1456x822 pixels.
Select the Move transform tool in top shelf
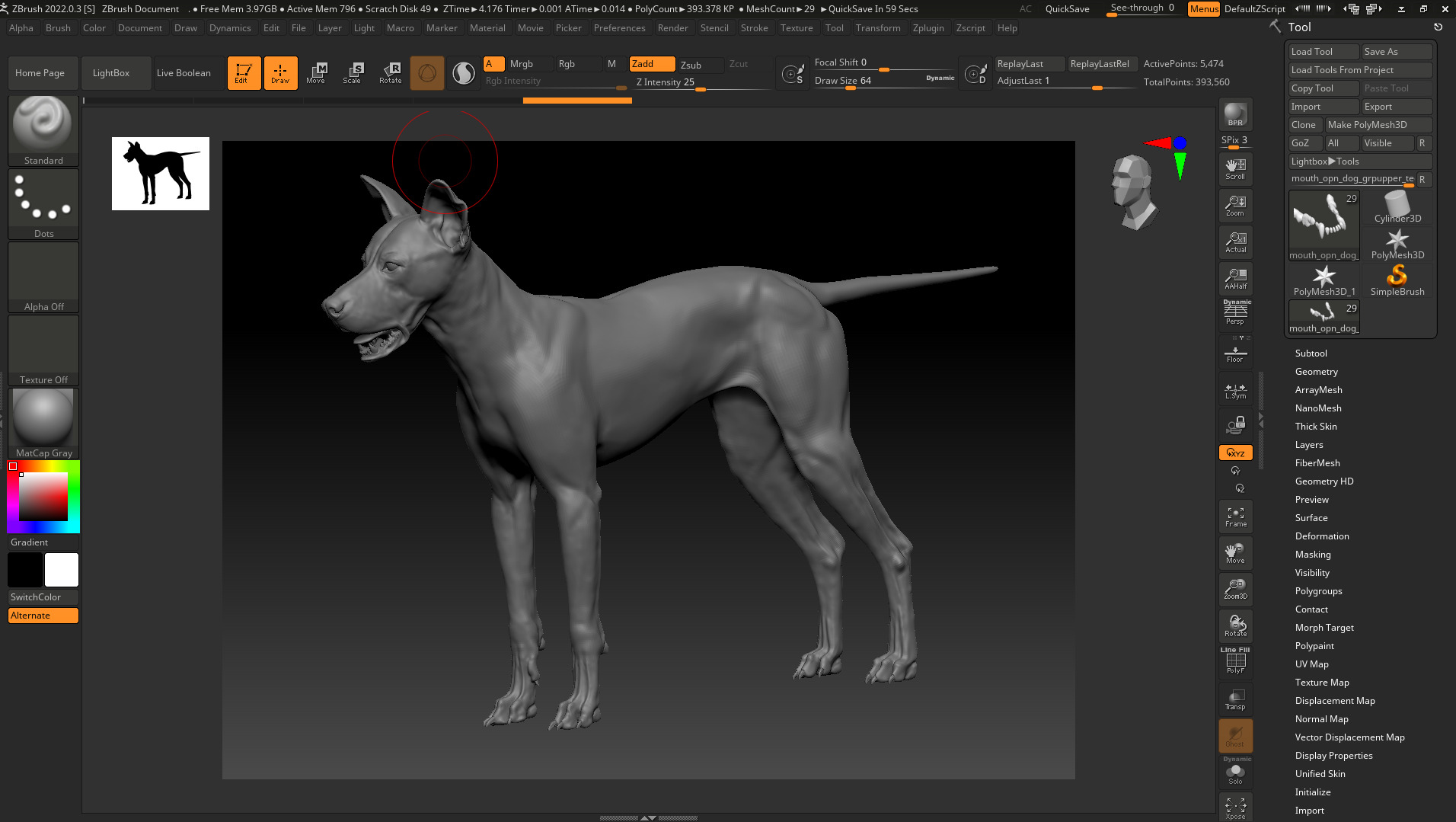point(316,73)
